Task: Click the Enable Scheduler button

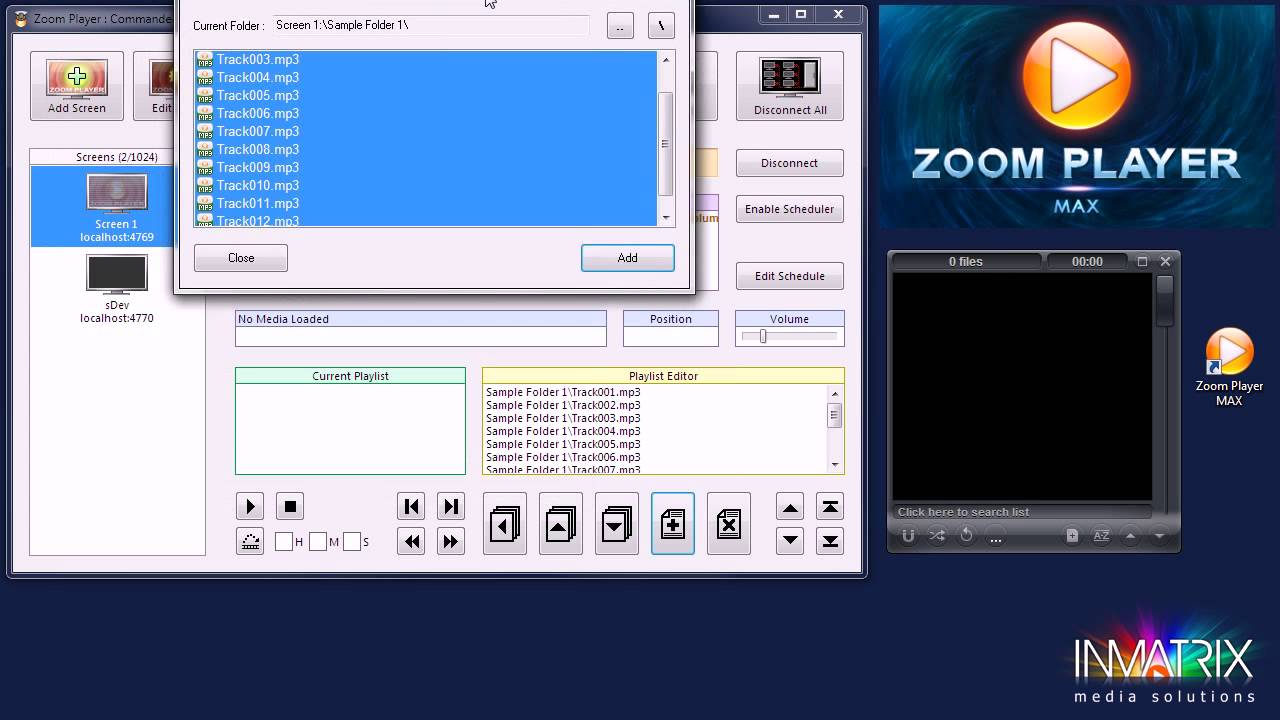Action: coord(790,209)
